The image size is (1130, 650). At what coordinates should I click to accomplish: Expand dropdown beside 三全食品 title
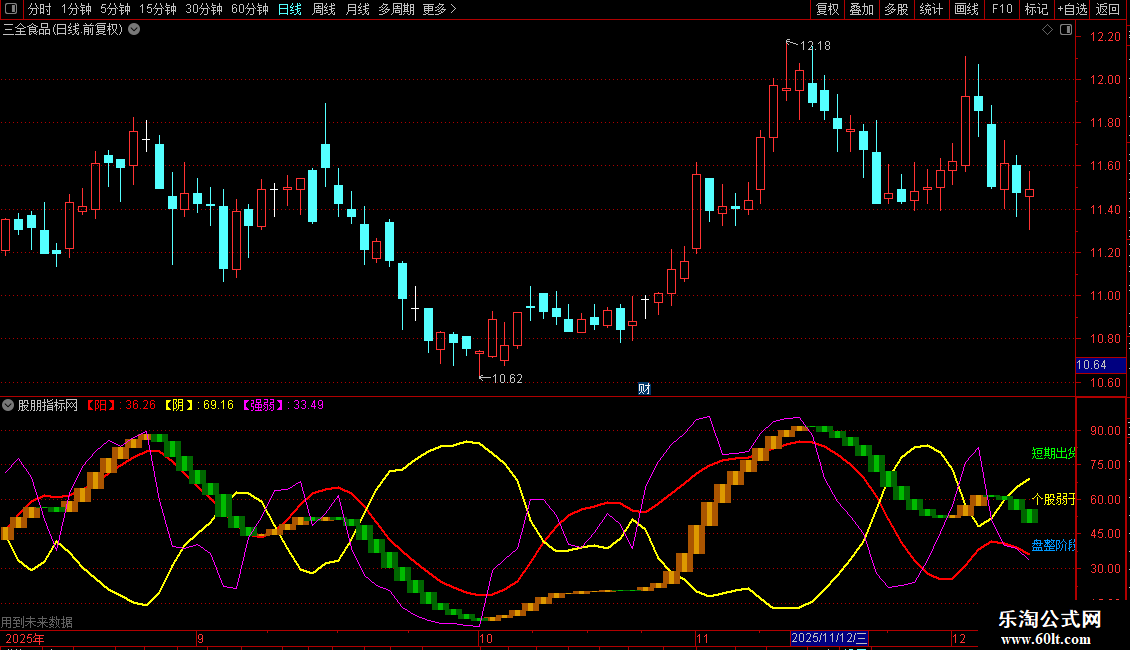coord(134,30)
